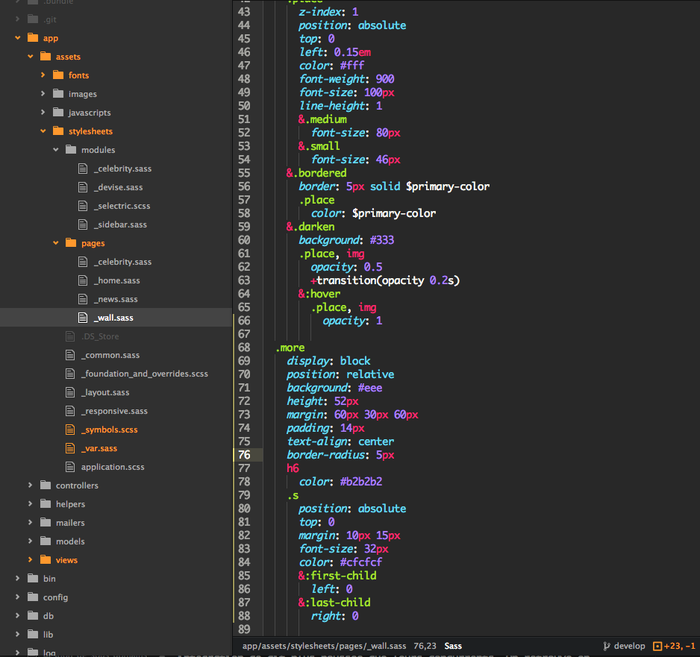The height and width of the screenshot is (657, 700).
Task: Open _home.sass in pages
Action: 117,281
